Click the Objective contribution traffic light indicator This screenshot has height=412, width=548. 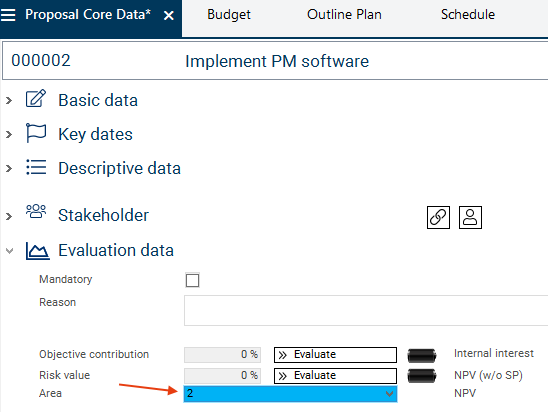(422, 356)
